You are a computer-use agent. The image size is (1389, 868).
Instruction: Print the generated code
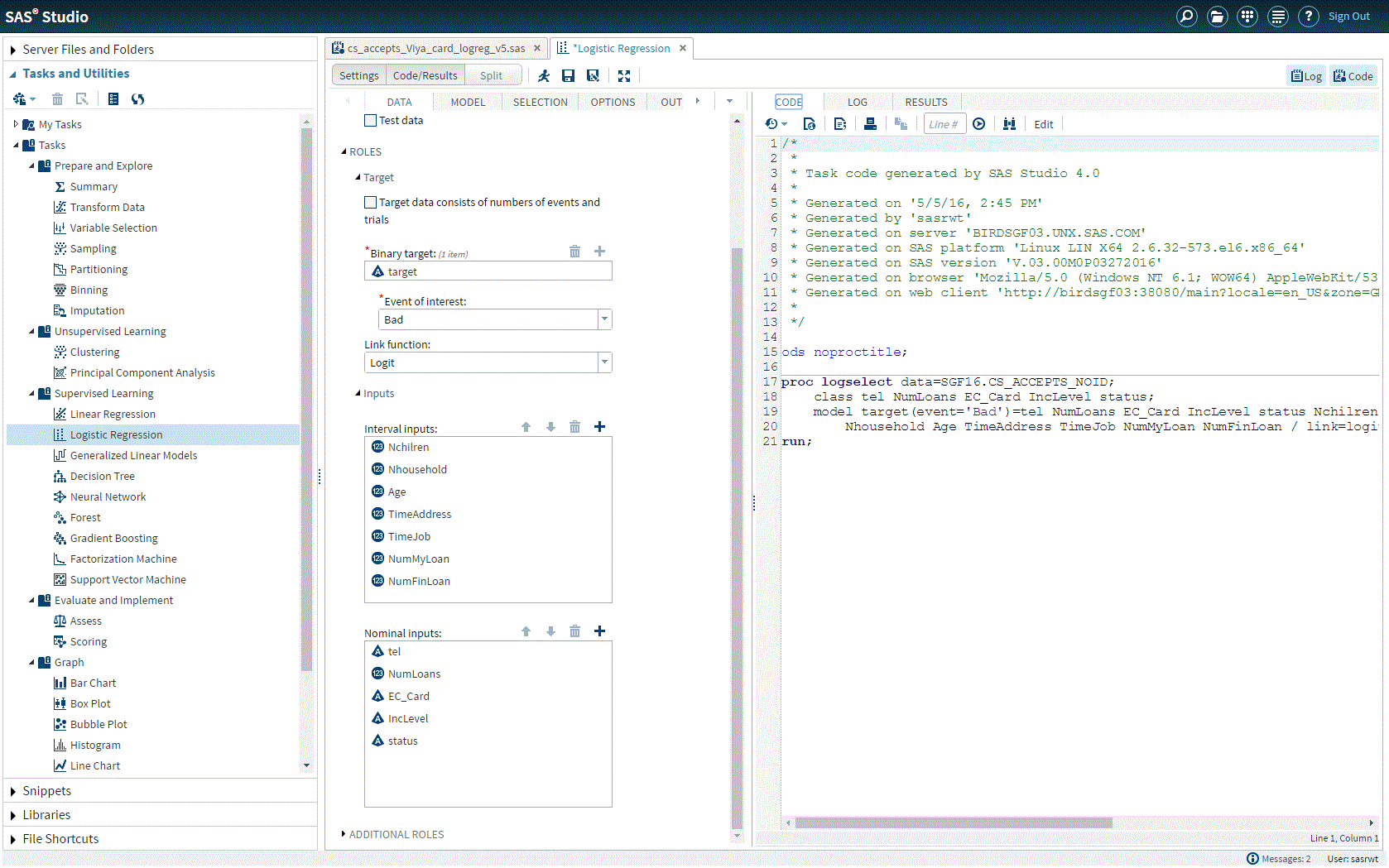pyautogui.click(x=870, y=123)
